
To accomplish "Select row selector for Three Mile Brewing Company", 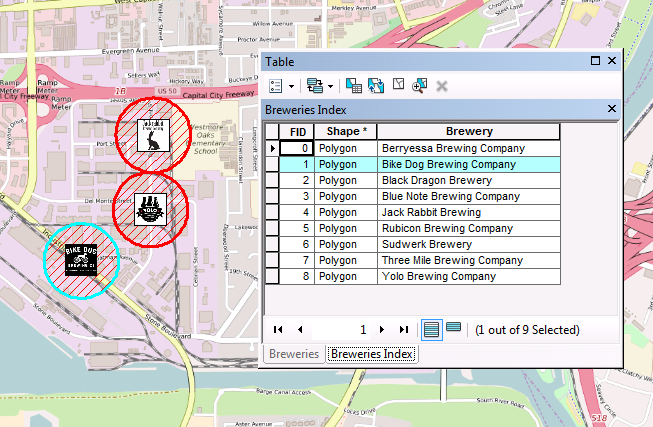I will pyautogui.click(x=272, y=260).
